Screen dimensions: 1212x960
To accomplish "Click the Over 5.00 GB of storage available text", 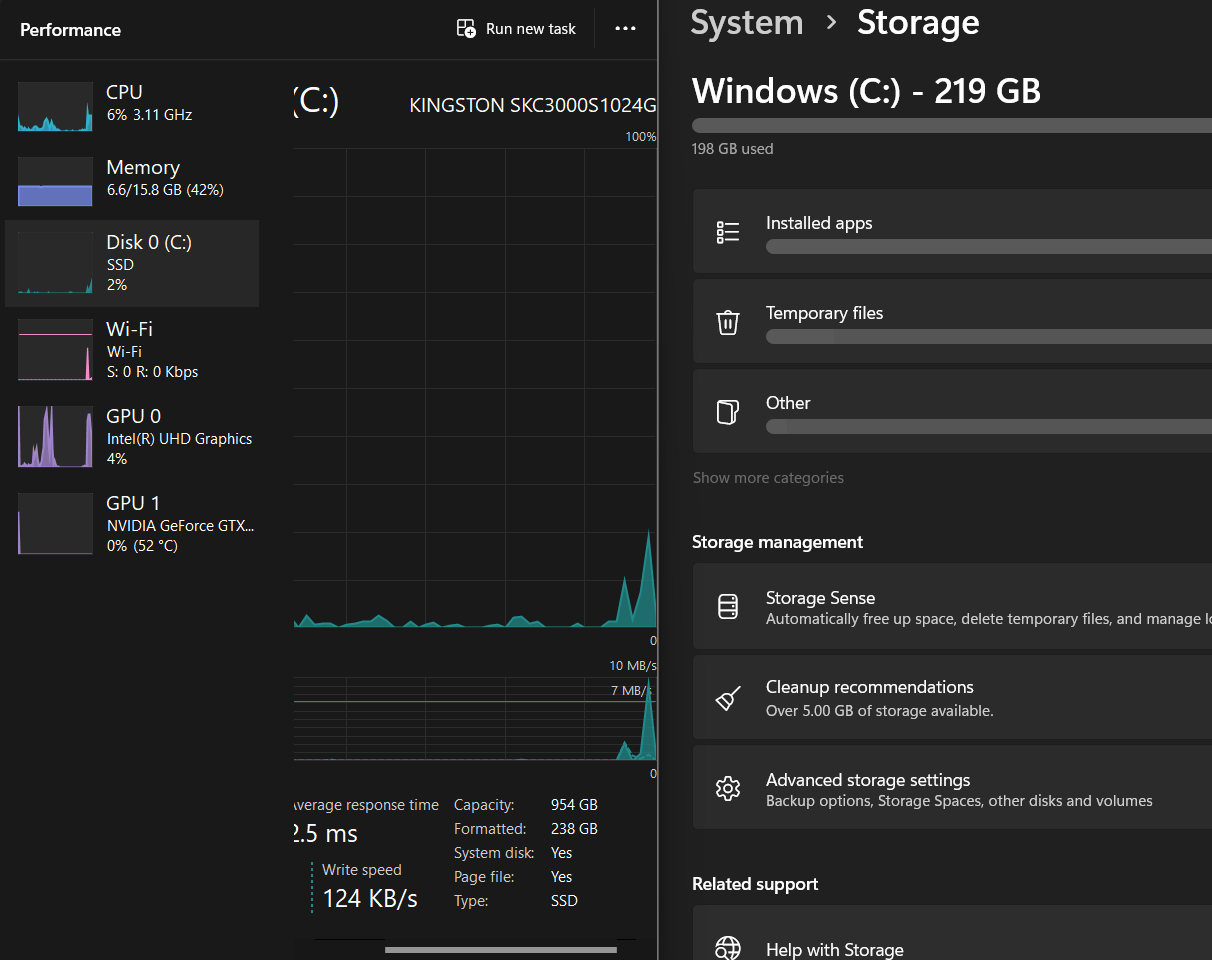I will click(880, 711).
